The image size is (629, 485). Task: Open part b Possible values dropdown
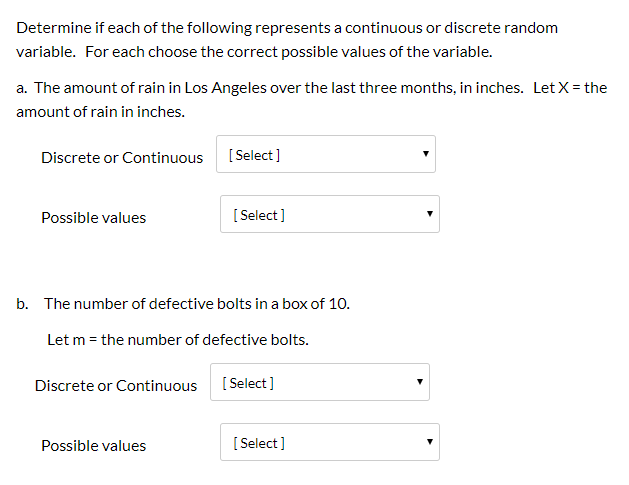(330, 442)
